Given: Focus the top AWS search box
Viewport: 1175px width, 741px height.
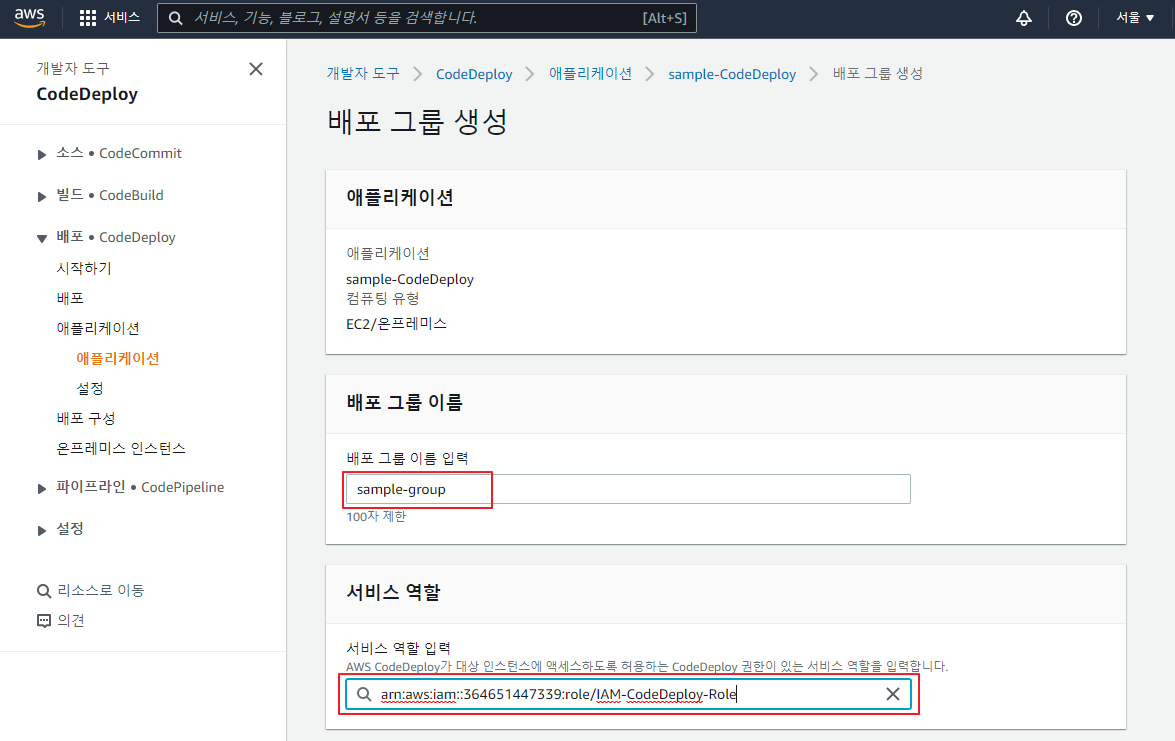Looking at the screenshot, I should (426, 18).
